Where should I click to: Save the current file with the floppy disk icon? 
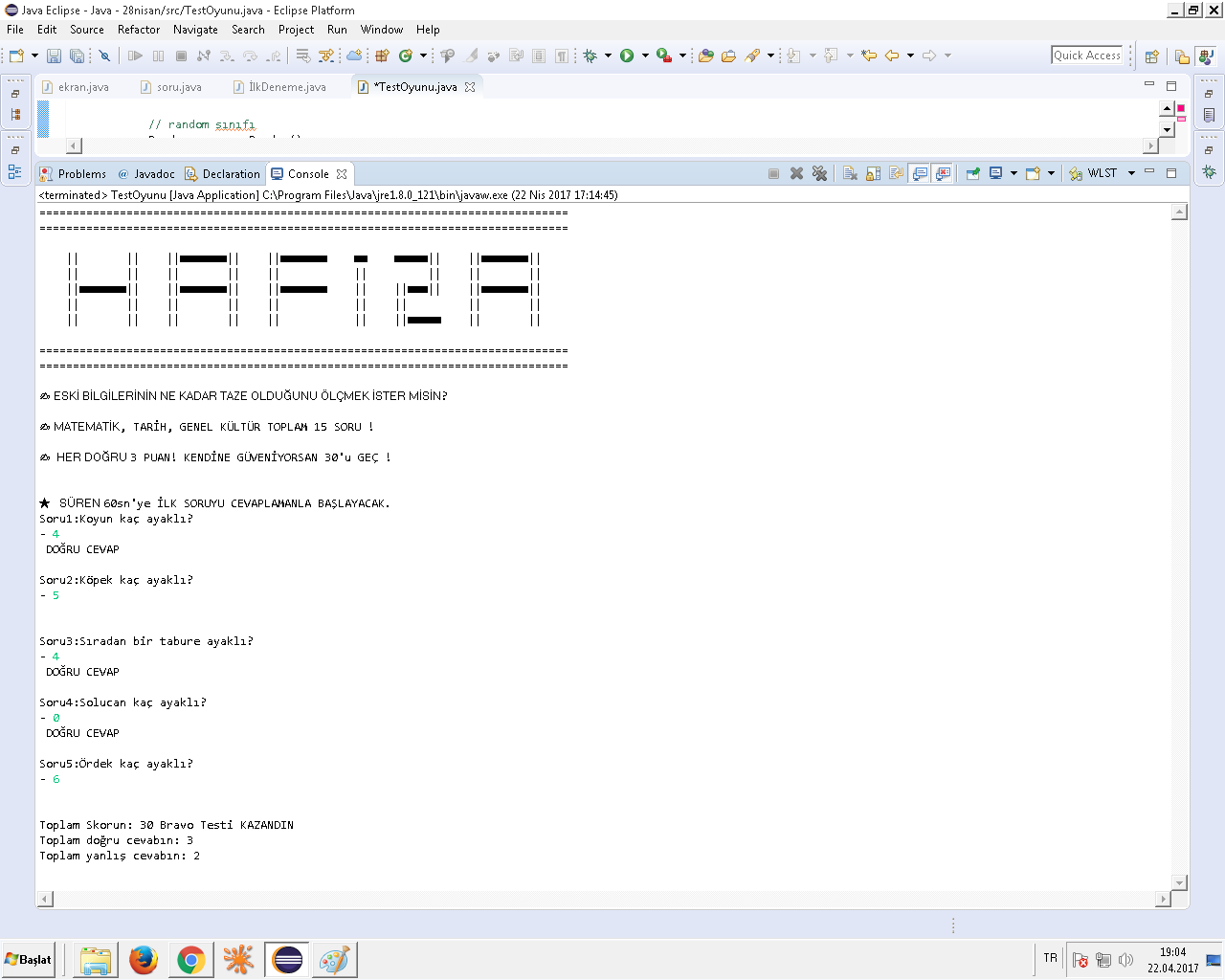(x=54, y=56)
